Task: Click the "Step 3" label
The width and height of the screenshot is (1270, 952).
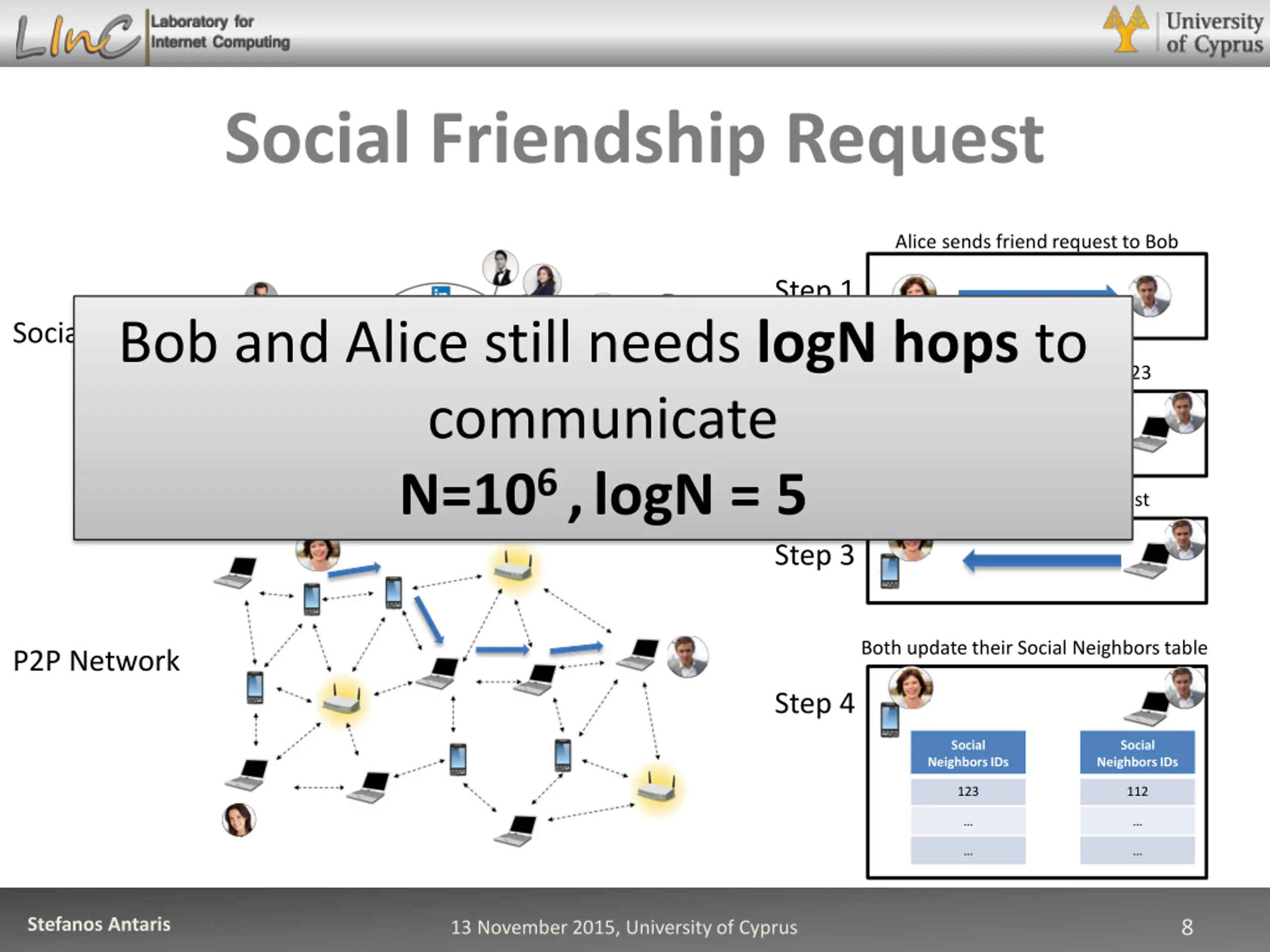Action: pyautogui.click(x=814, y=555)
